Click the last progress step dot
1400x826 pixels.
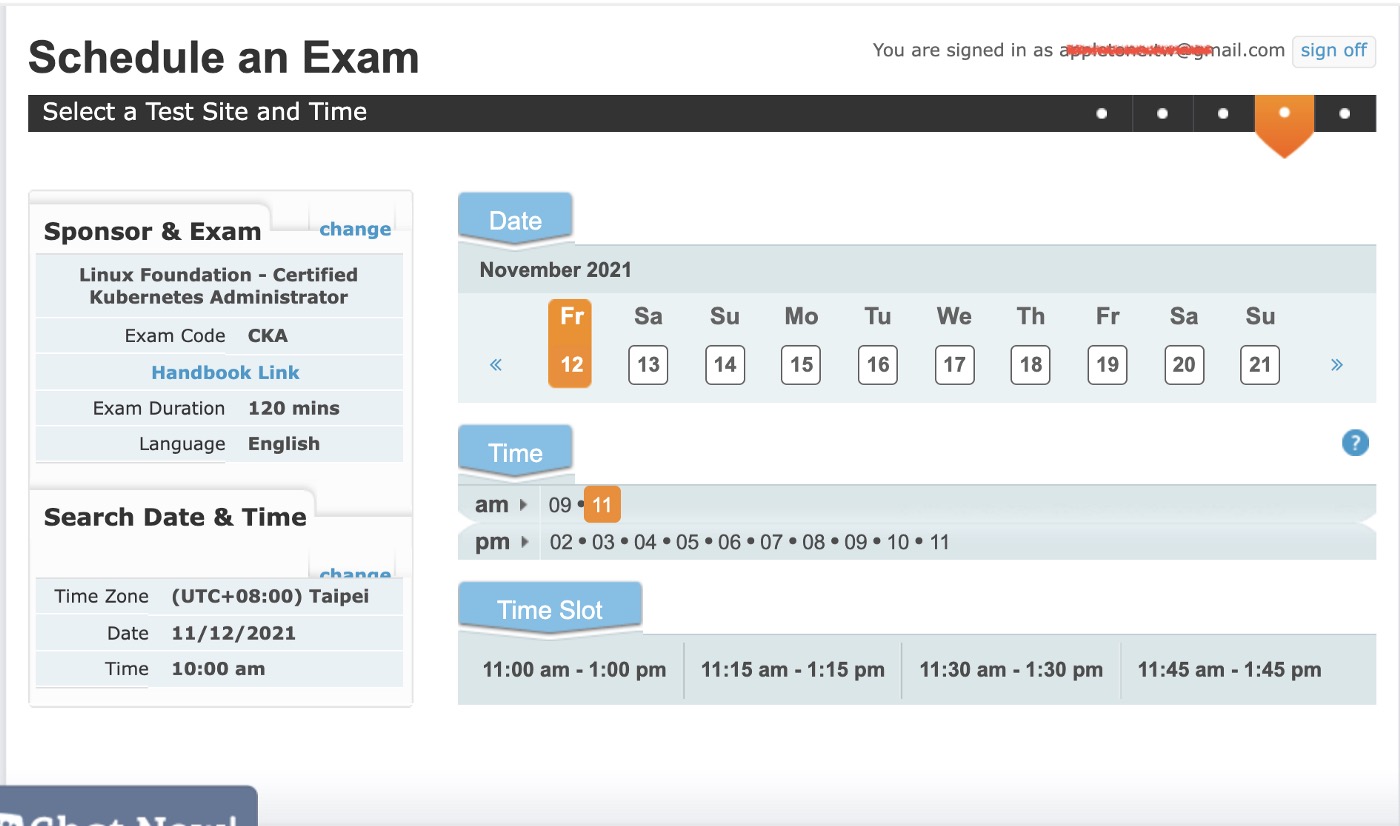(x=1344, y=114)
